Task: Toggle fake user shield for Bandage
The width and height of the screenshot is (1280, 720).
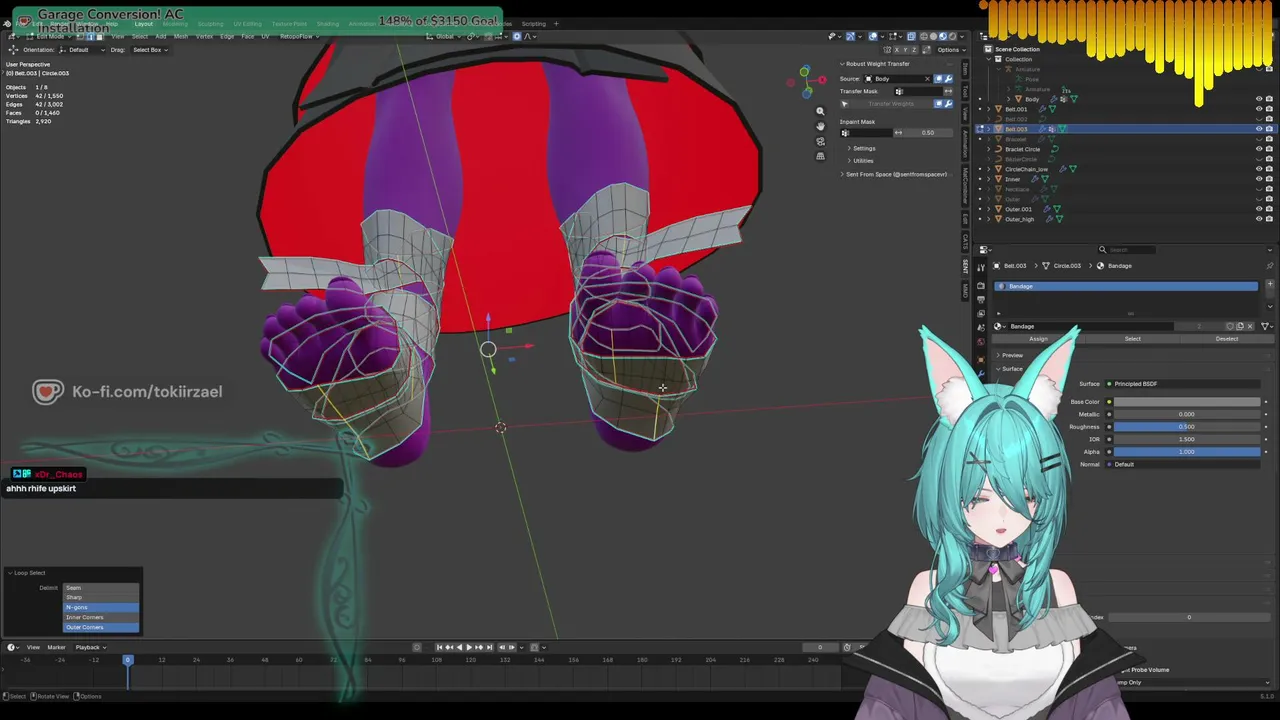Action: [1230, 326]
